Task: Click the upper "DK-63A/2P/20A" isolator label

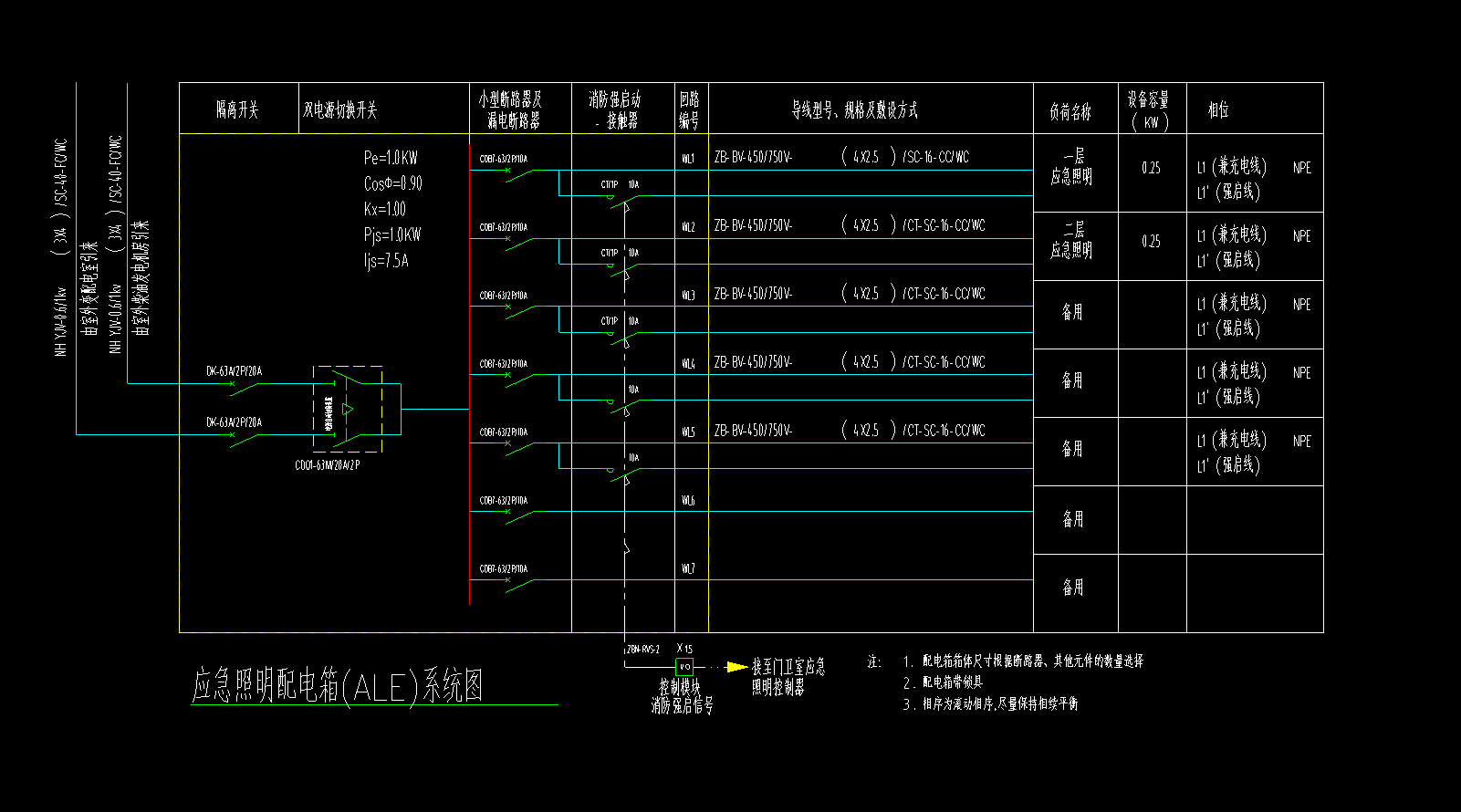Action: pyautogui.click(x=234, y=371)
